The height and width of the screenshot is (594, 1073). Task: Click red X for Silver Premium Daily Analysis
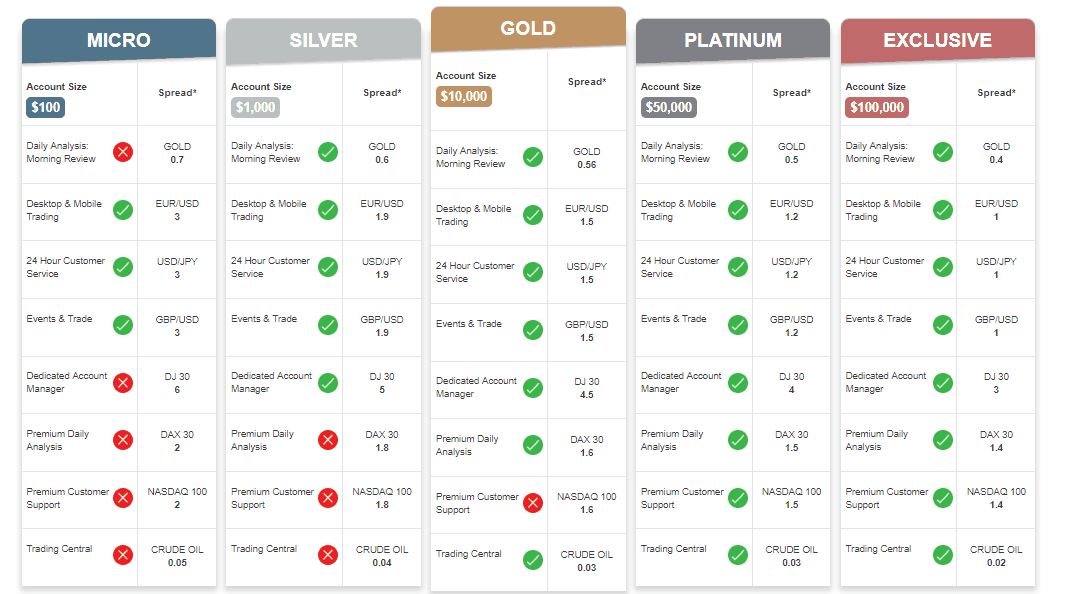328,440
